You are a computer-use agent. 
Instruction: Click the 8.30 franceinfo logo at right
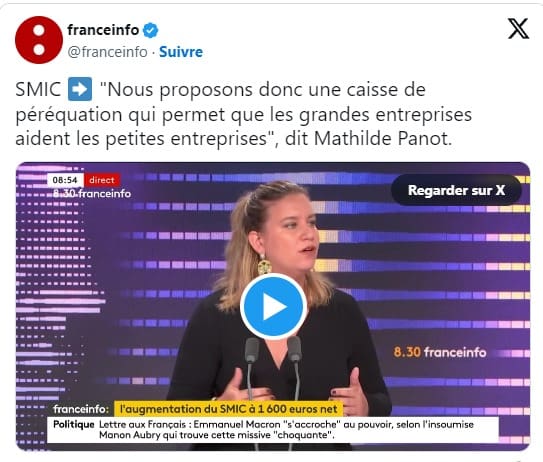click(440, 352)
